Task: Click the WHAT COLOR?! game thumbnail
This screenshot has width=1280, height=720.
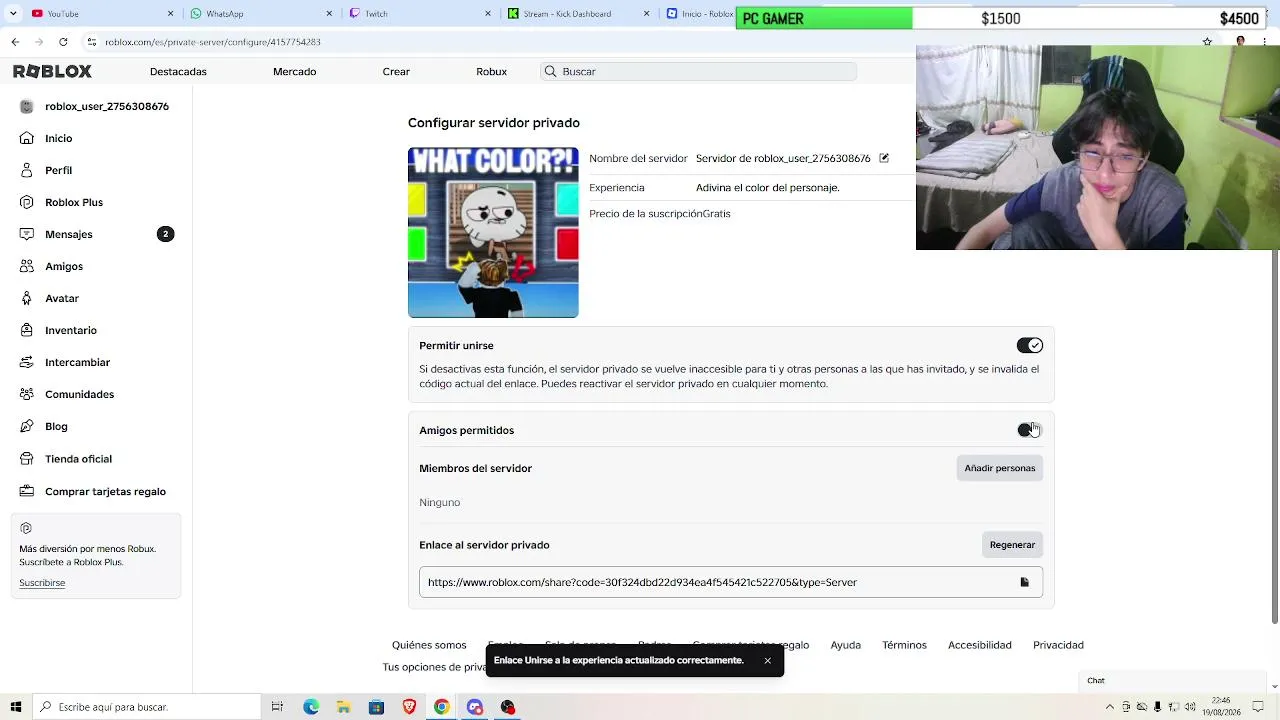Action: pyautogui.click(x=493, y=232)
